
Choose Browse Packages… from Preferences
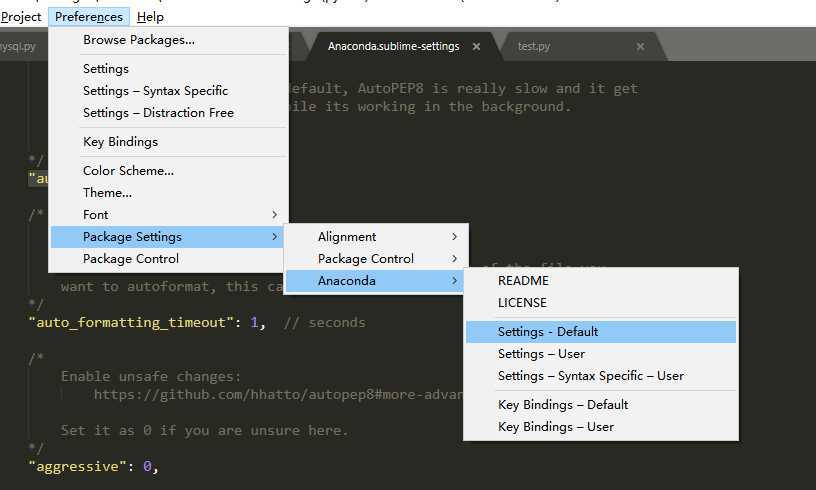(169, 40)
